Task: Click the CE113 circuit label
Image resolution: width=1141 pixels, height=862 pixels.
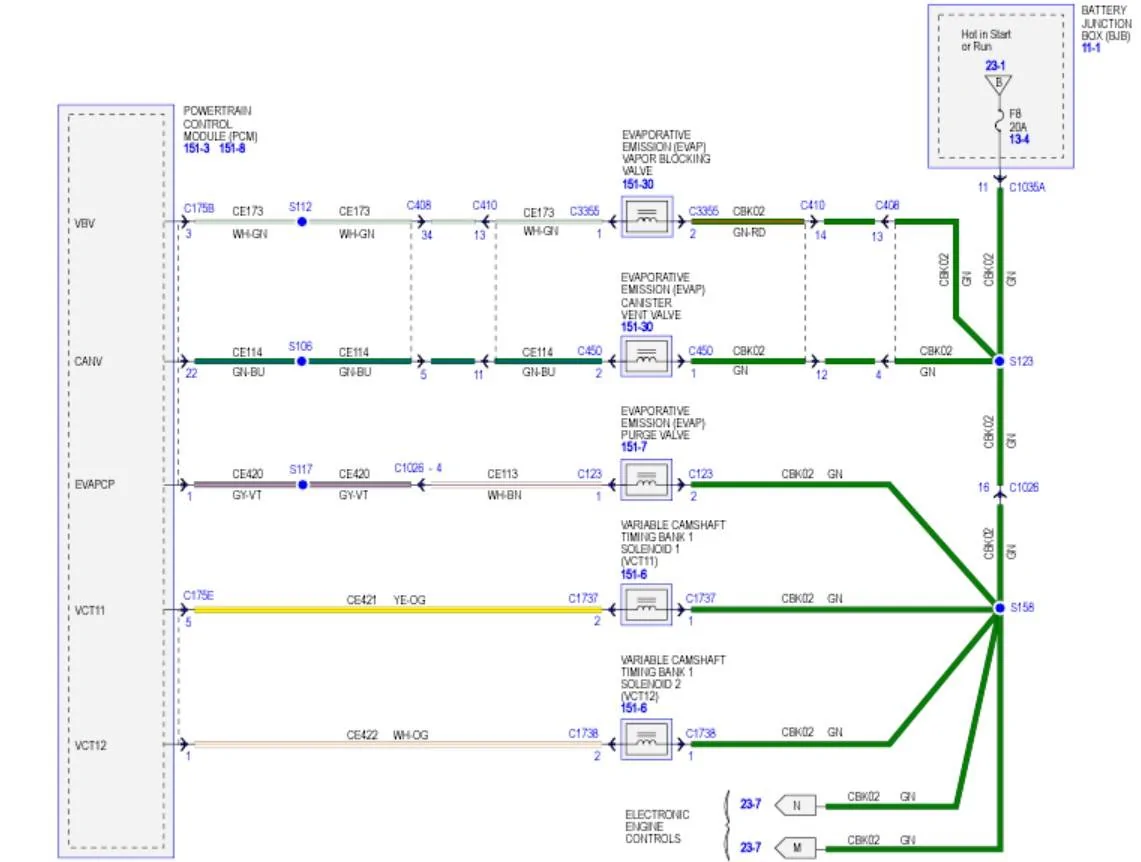Action: [x=502, y=474]
